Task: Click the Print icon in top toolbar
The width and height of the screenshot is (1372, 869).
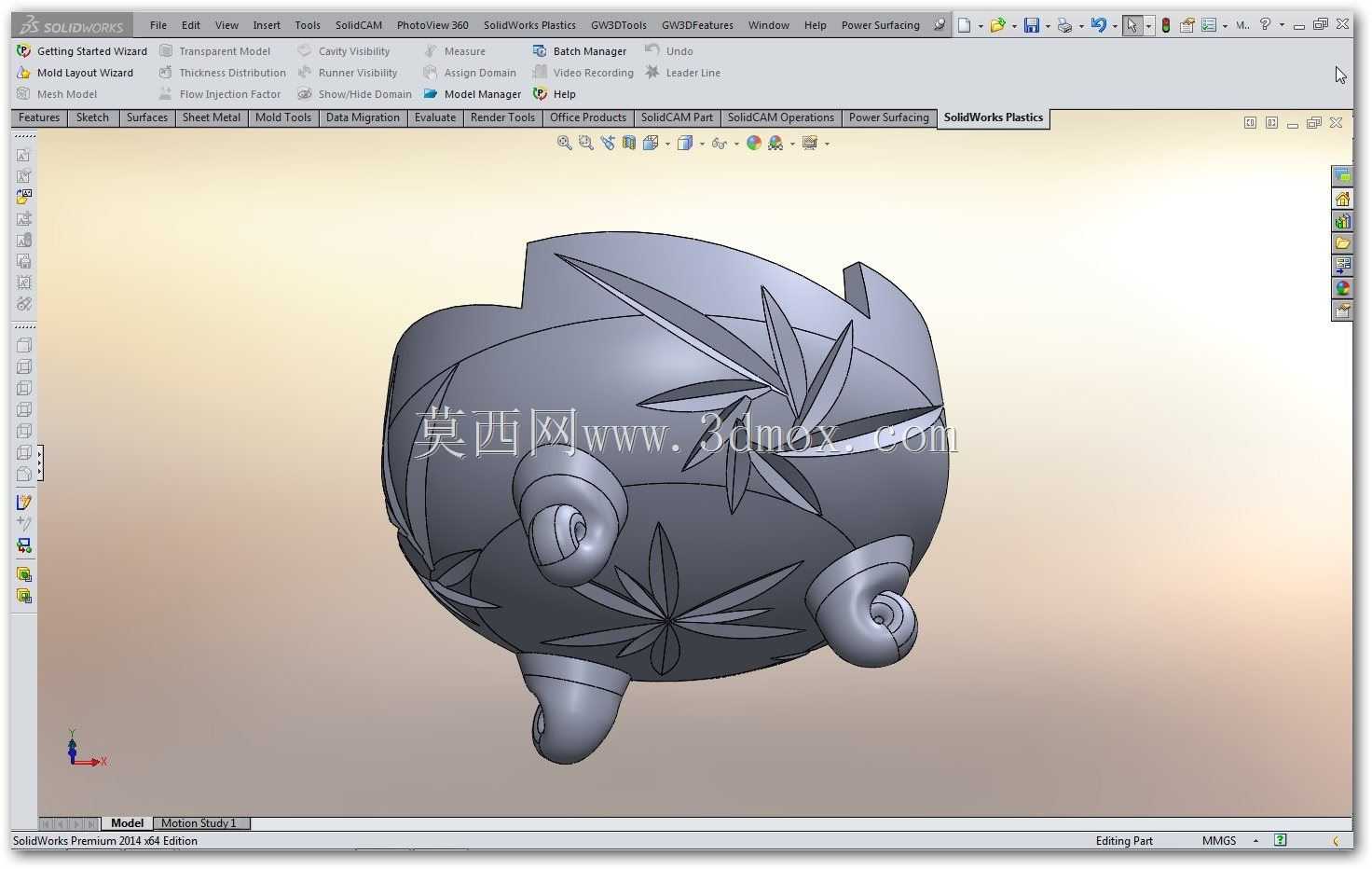Action: tap(1064, 25)
